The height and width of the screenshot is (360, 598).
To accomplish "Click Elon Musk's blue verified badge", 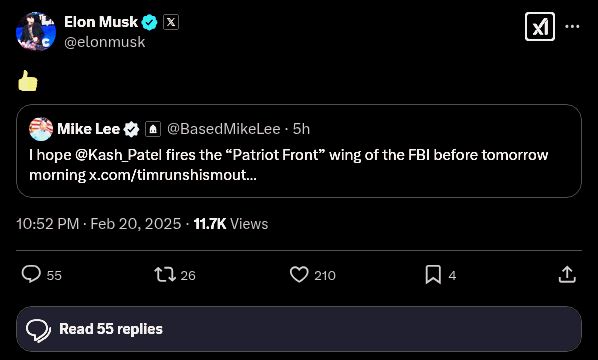I will [150, 22].
